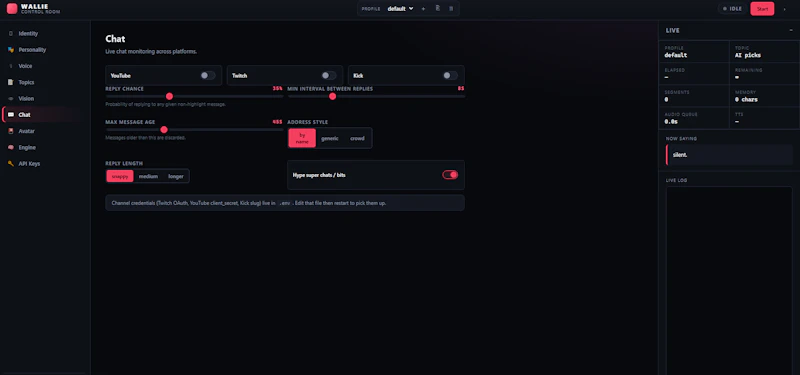Click the masks icon for Personality

click(11, 50)
